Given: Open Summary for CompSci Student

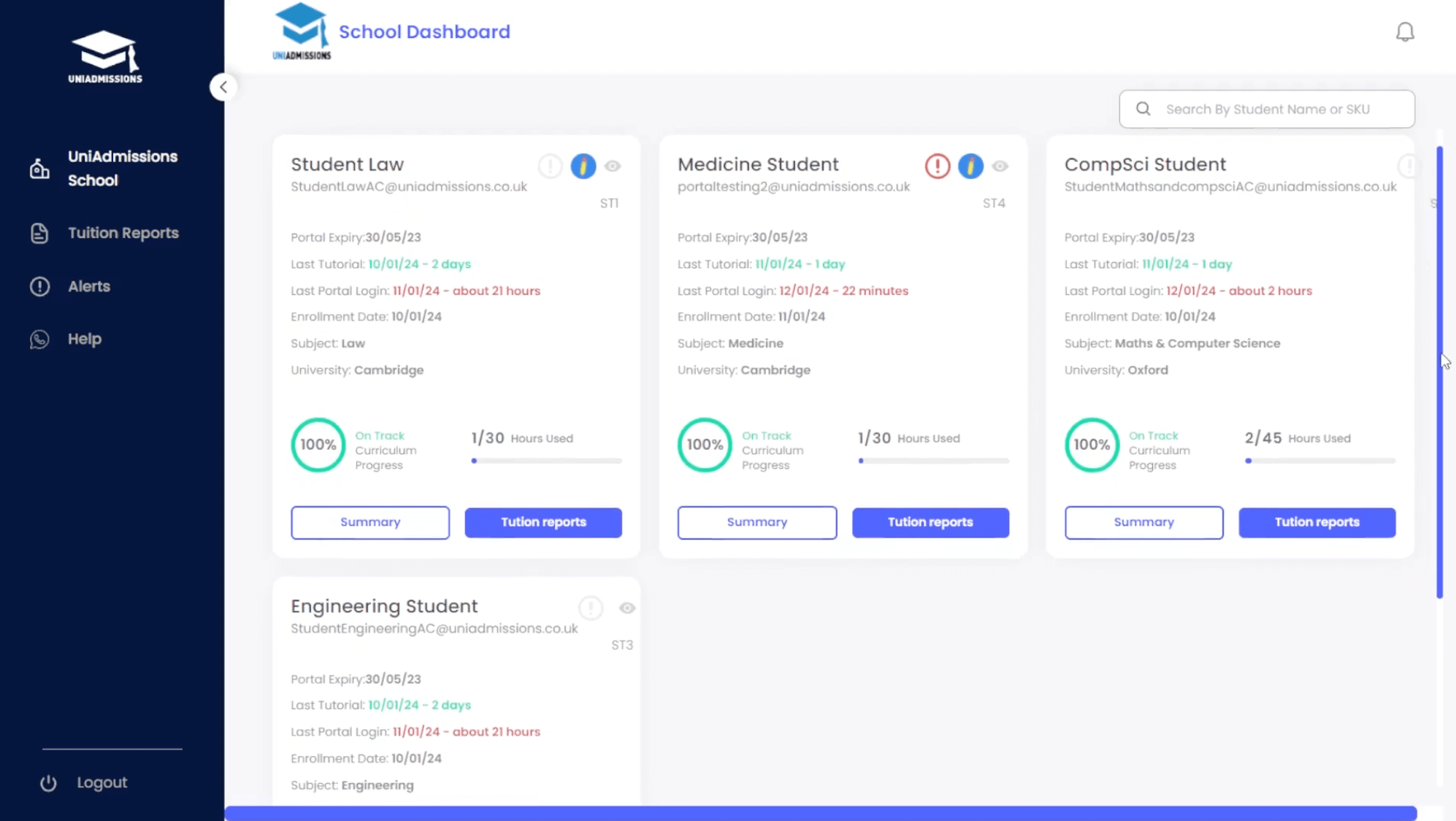Looking at the screenshot, I should pyautogui.click(x=1143, y=522).
